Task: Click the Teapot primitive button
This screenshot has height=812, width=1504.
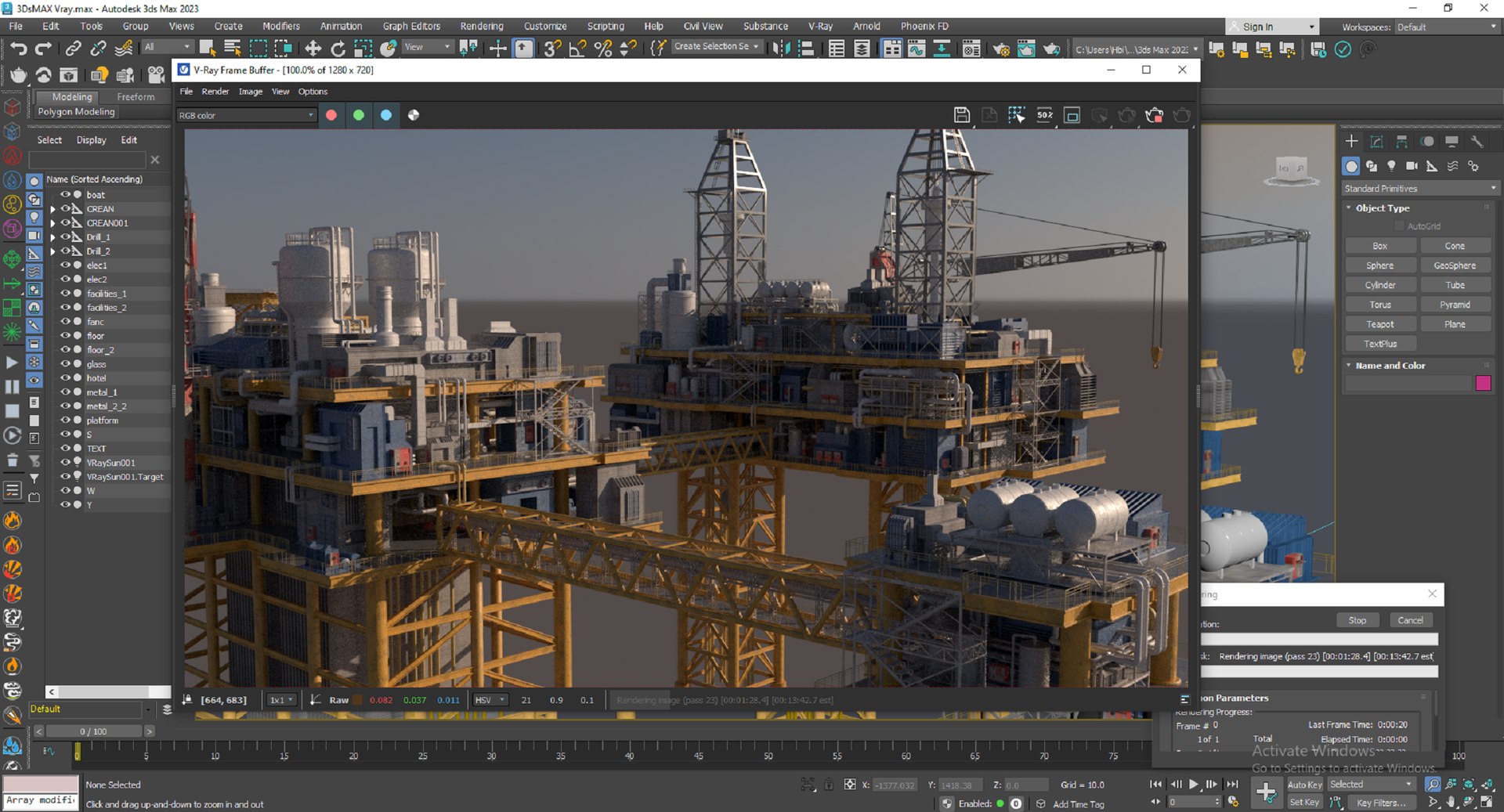Action: click(x=1379, y=324)
